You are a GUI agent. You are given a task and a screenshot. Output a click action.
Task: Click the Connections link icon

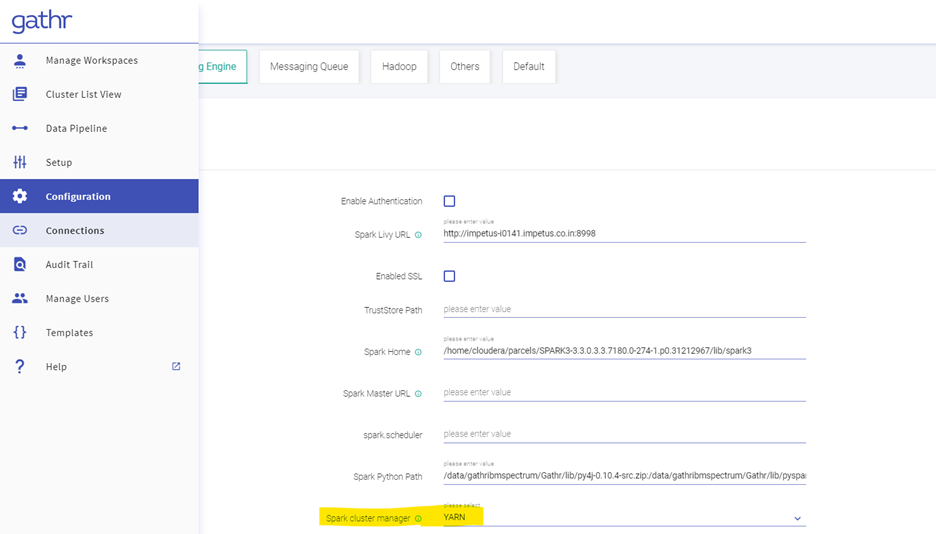[x=20, y=230]
